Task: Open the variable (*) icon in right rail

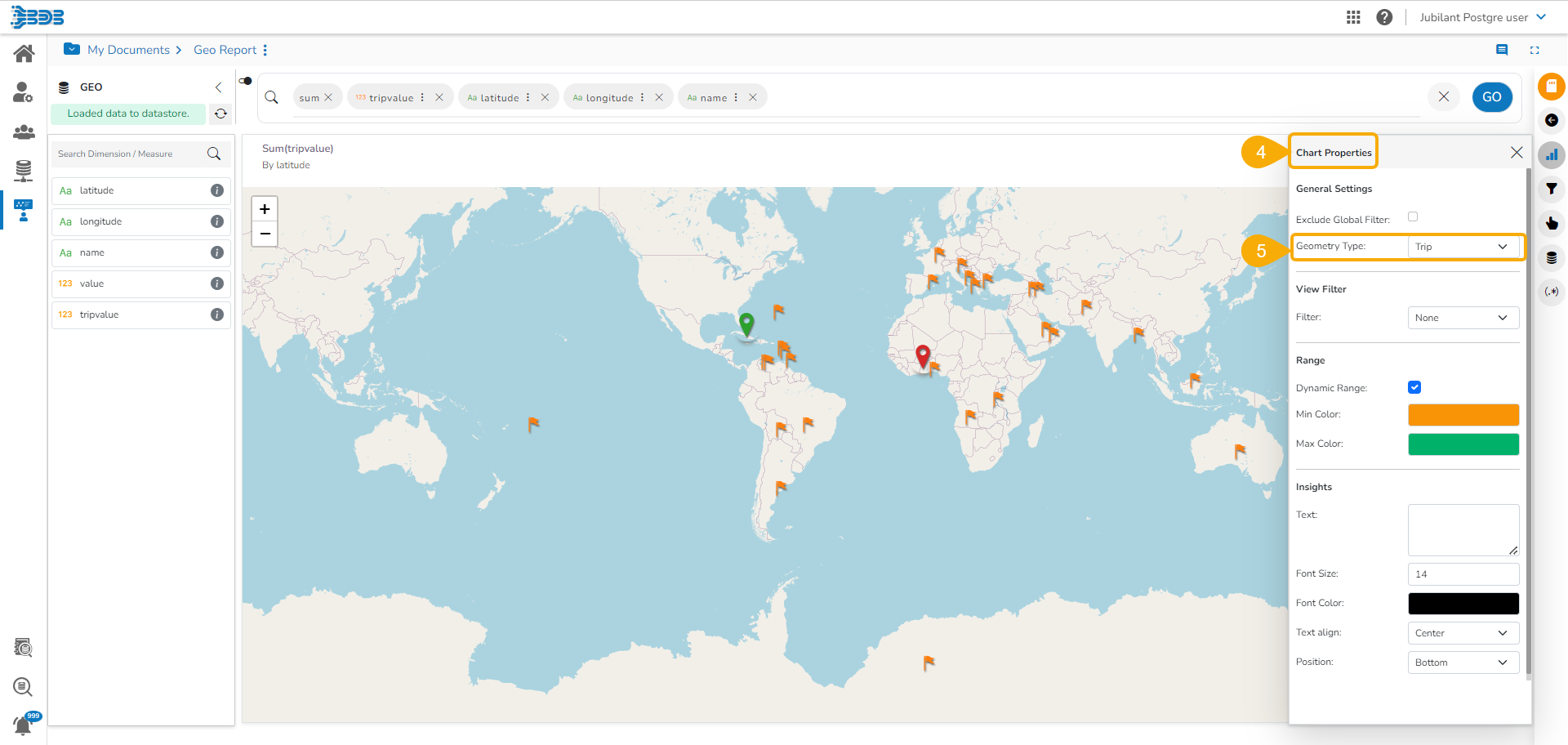Action: tap(1552, 292)
